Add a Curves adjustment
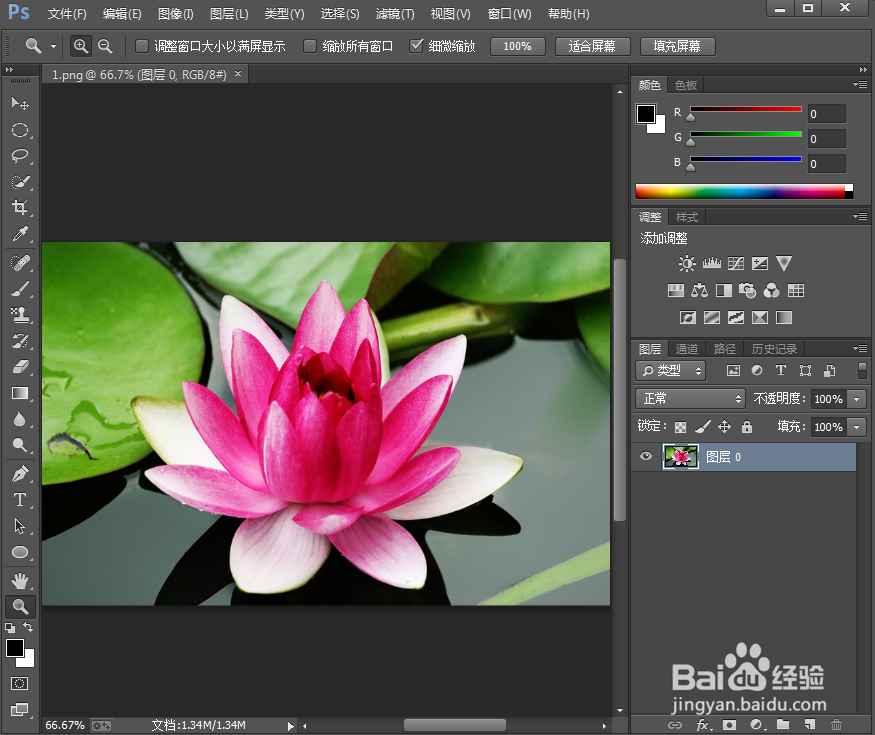 click(x=735, y=263)
